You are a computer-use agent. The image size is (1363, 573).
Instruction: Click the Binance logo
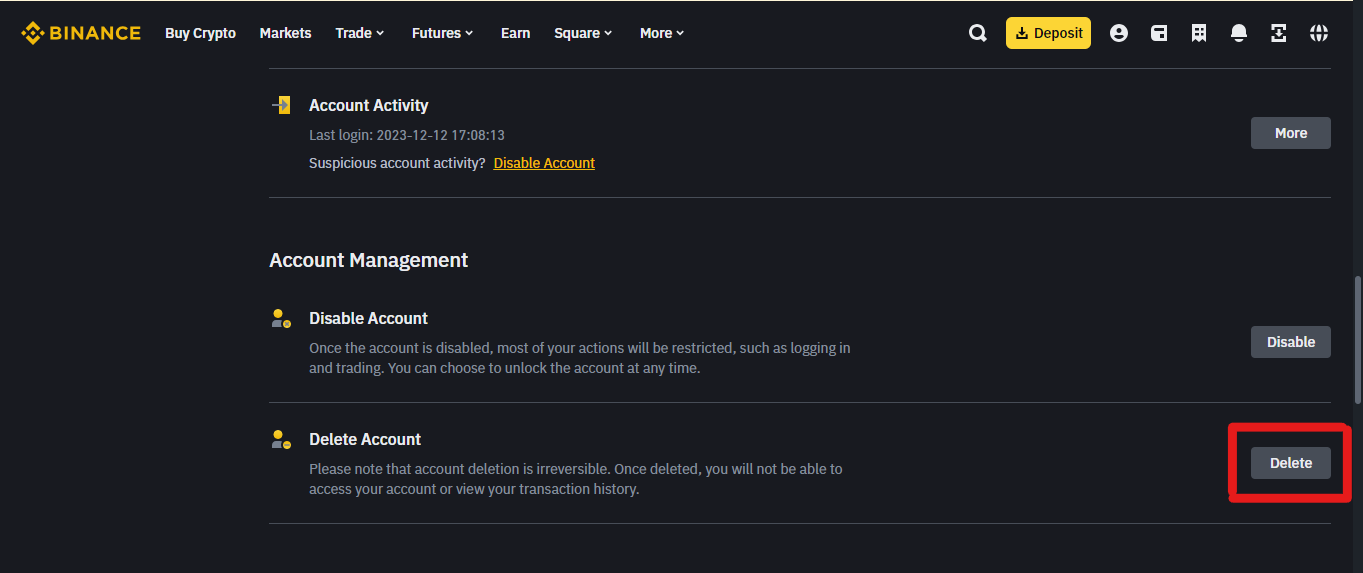pyautogui.click(x=81, y=33)
